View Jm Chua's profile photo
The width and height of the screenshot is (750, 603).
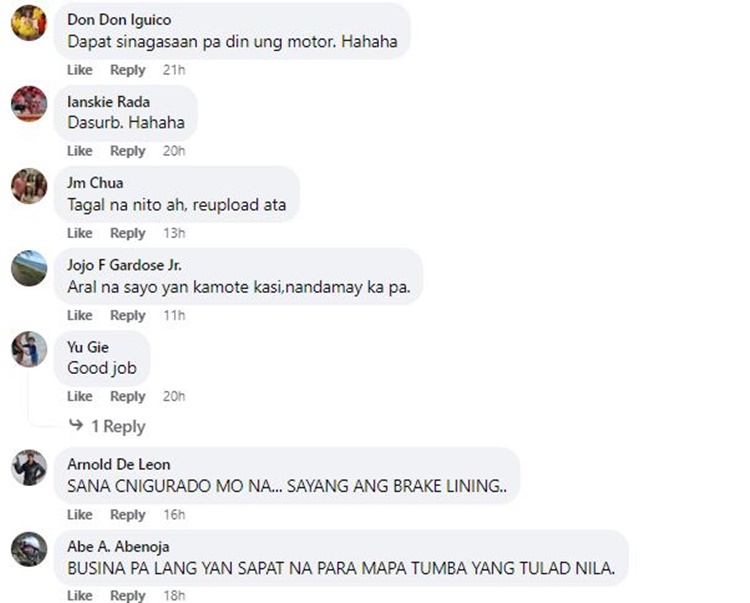29,186
